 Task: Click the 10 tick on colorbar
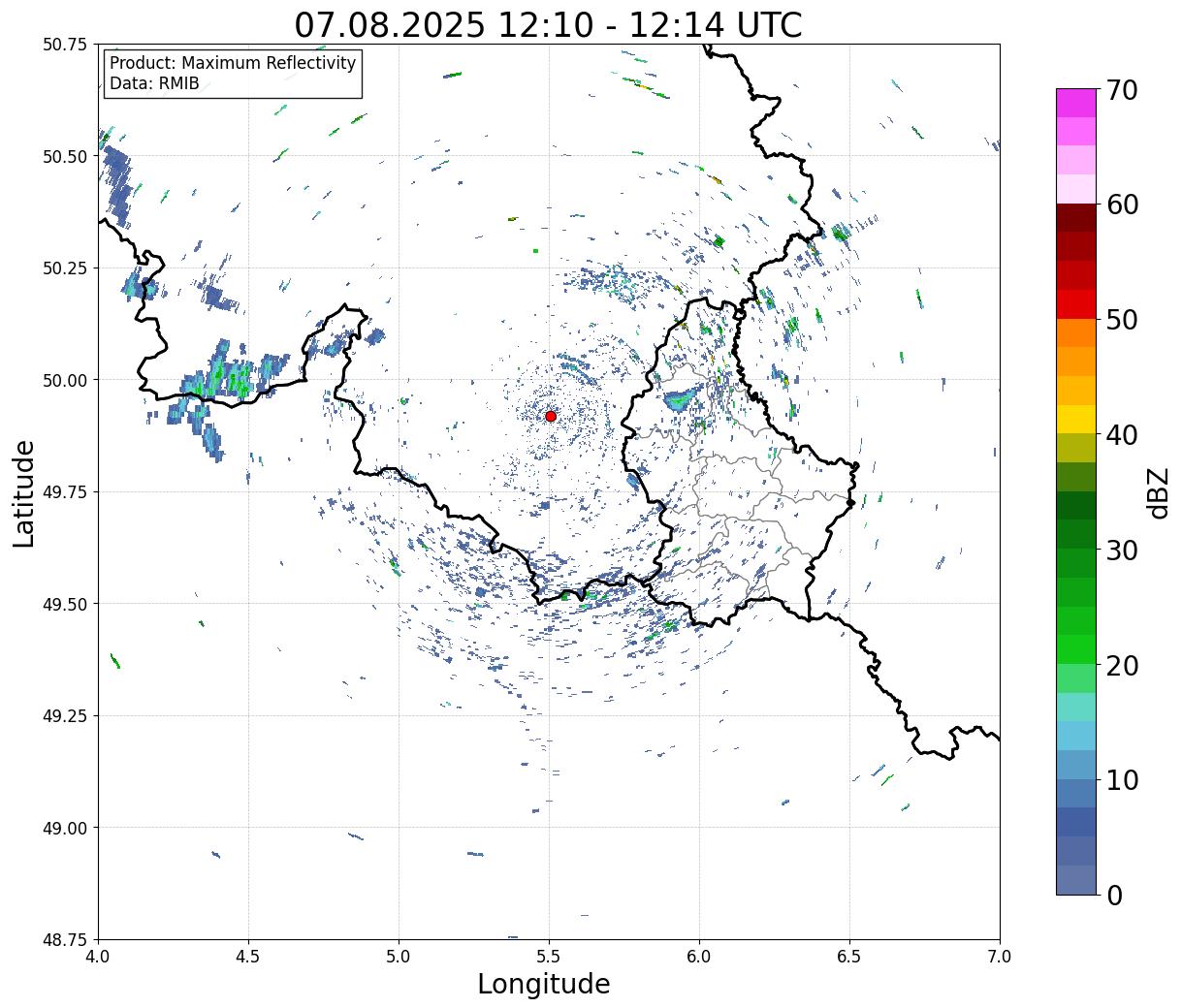coord(1123,779)
